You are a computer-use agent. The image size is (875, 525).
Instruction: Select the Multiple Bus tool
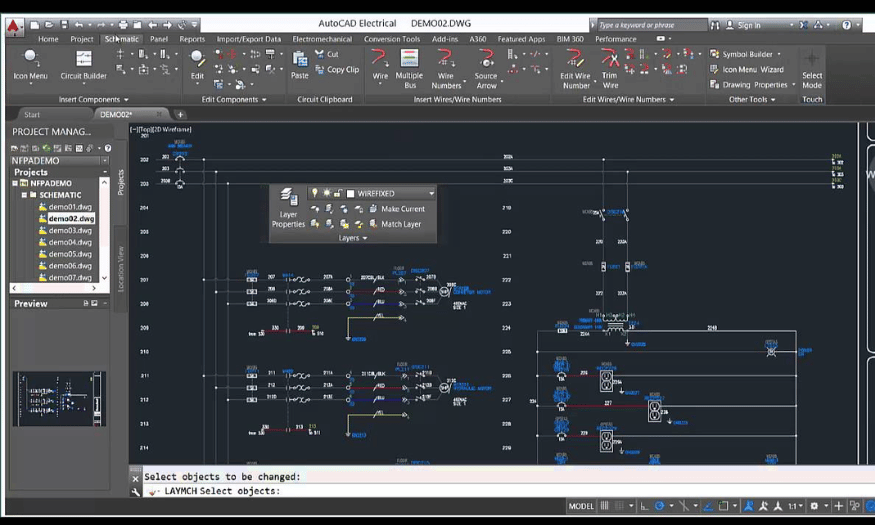[x=409, y=69]
